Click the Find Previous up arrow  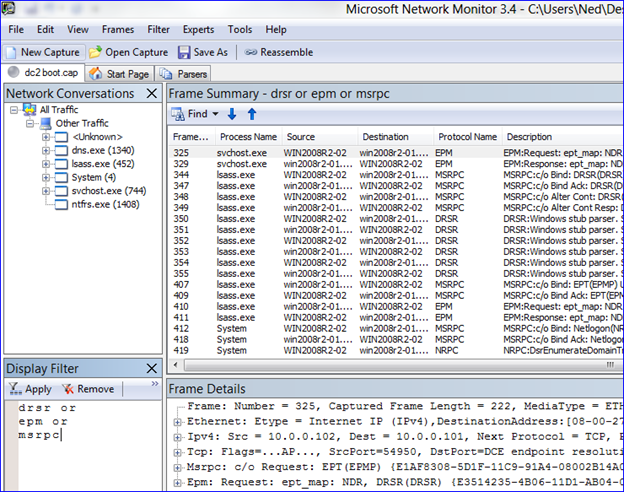pyautogui.click(x=252, y=114)
